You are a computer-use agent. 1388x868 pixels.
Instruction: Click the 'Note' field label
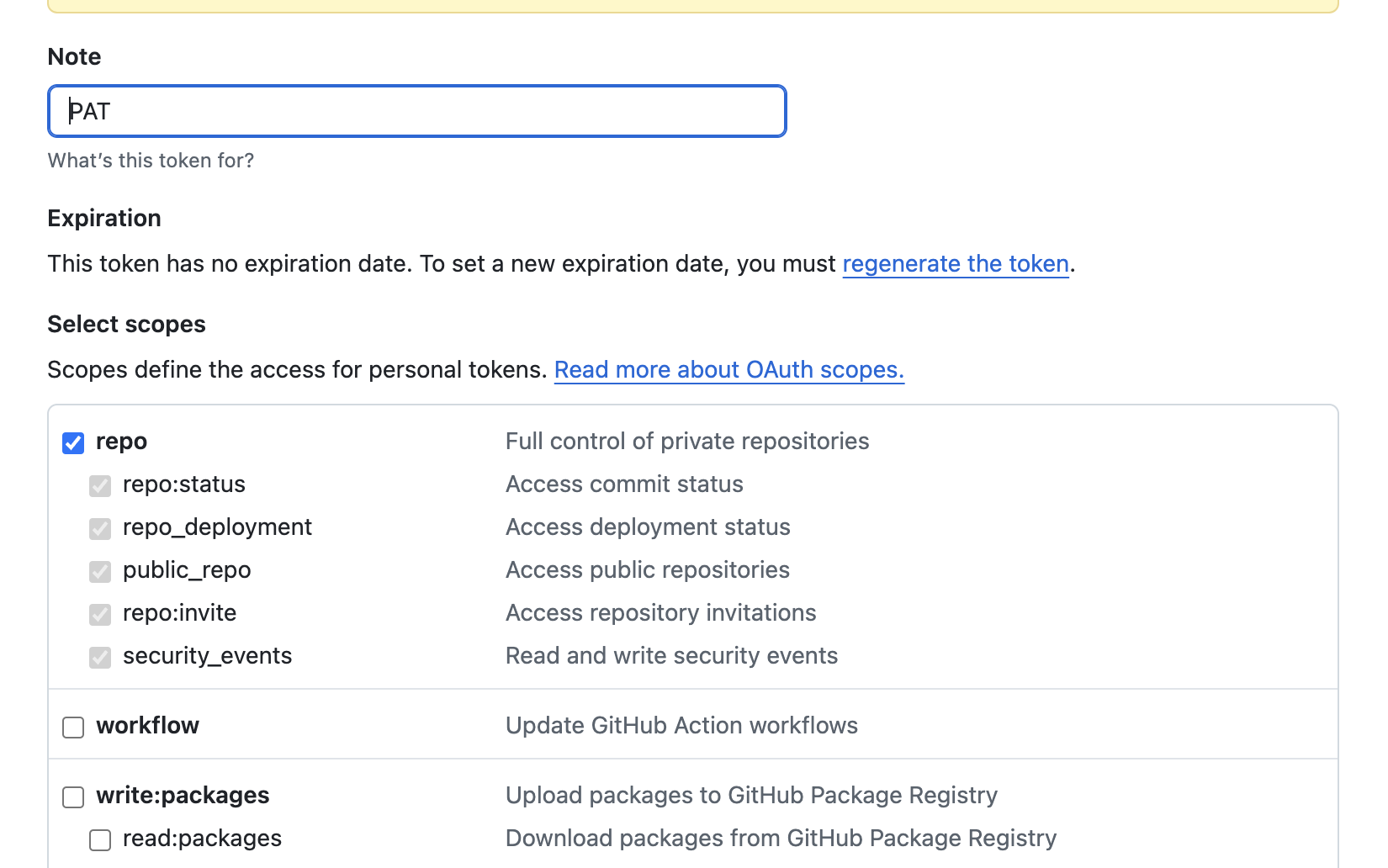point(74,56)
